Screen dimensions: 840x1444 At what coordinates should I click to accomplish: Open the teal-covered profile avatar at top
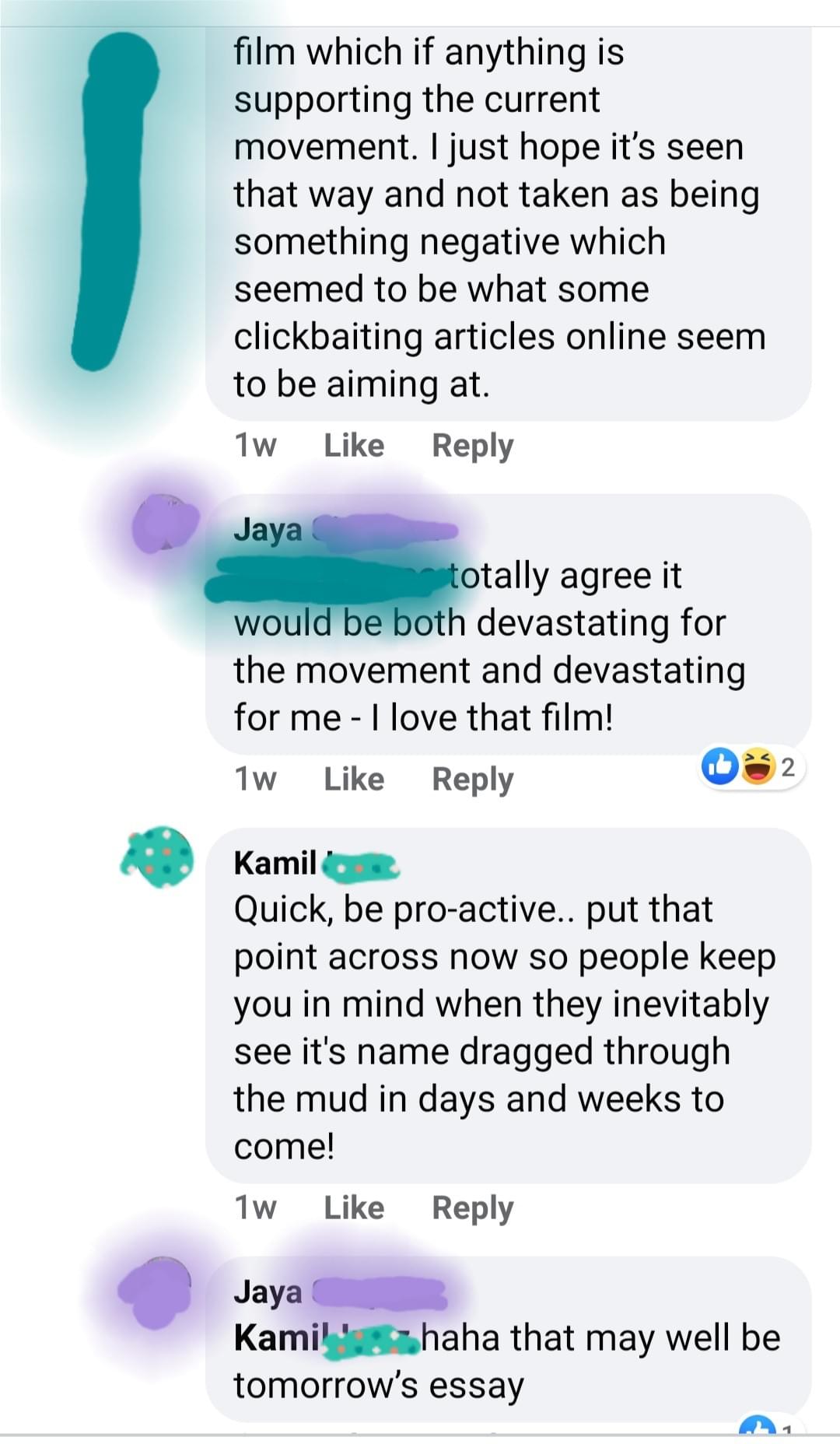(115, 202)
